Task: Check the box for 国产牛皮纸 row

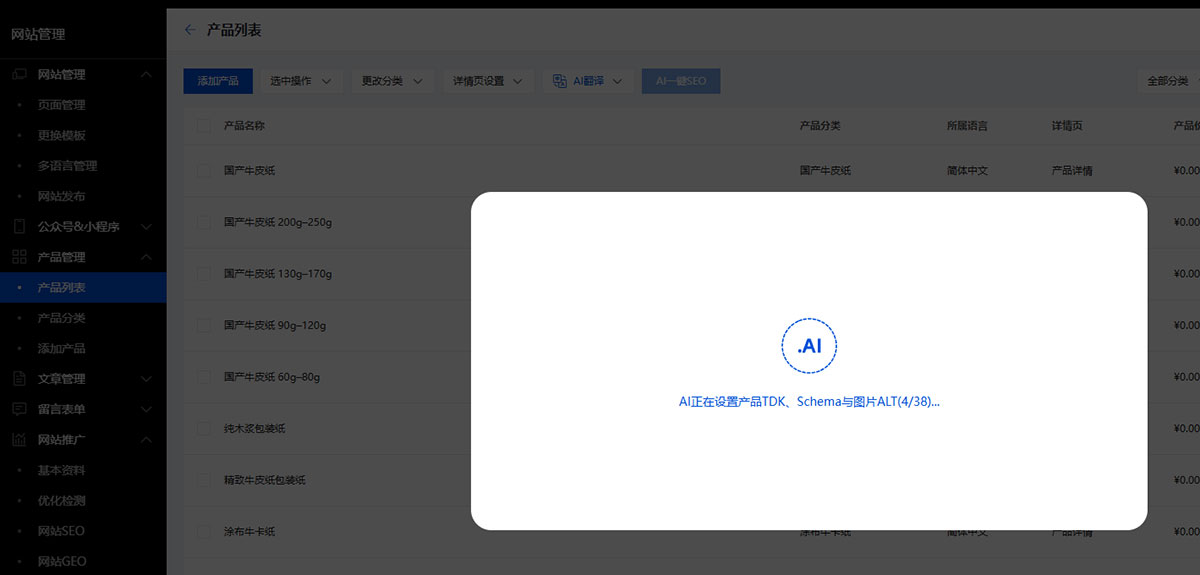Action: tap(204, 170)
